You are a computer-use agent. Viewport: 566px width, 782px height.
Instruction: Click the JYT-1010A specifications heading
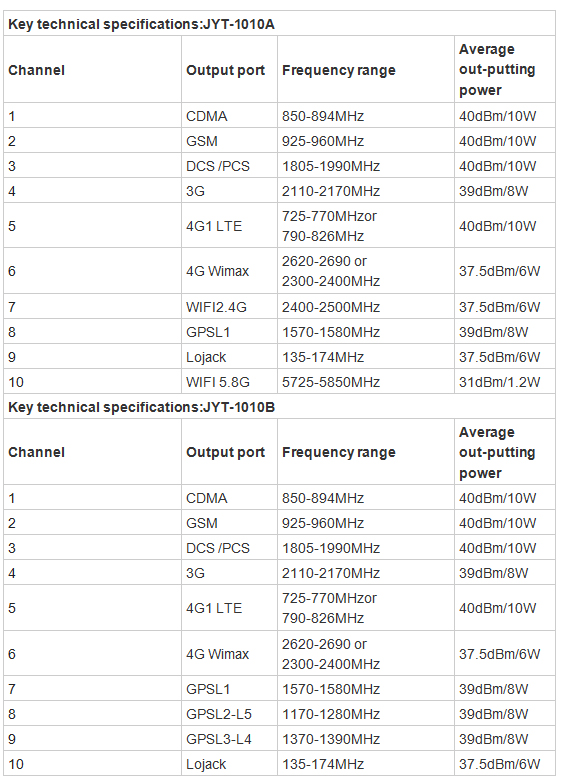tap(141, 24)
